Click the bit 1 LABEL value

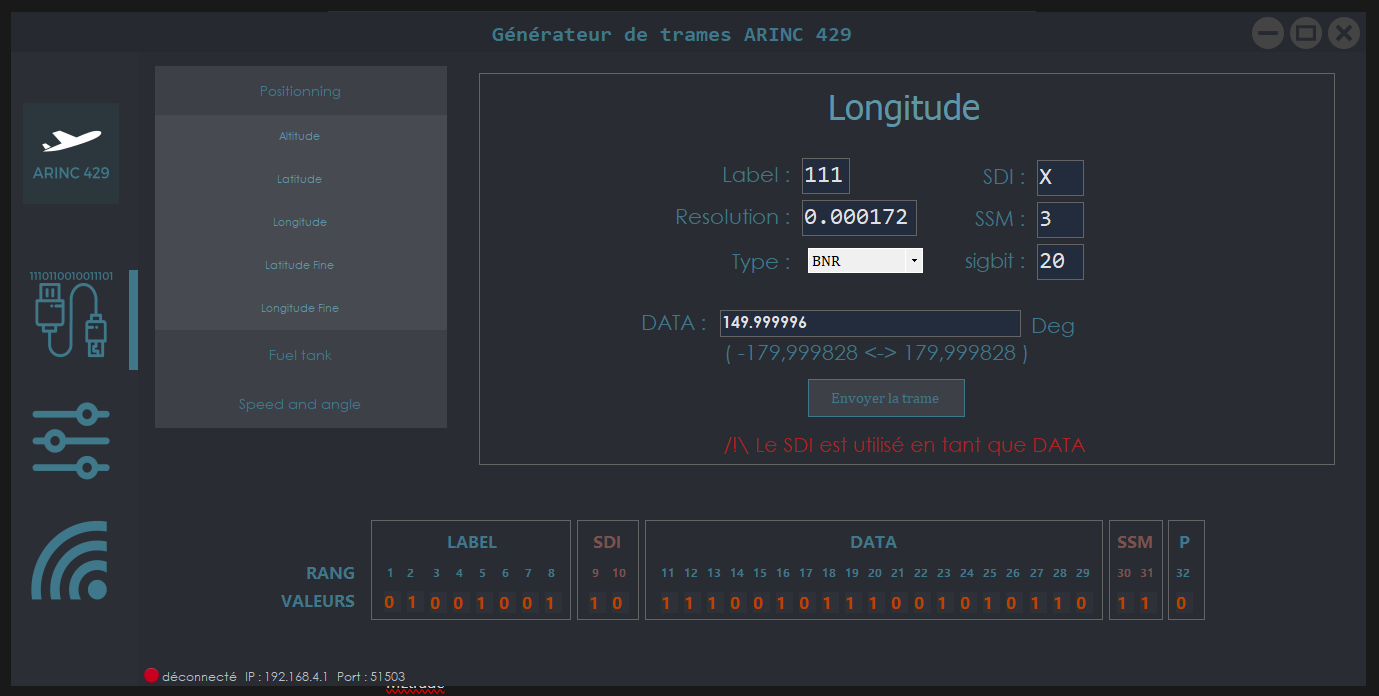390,603
